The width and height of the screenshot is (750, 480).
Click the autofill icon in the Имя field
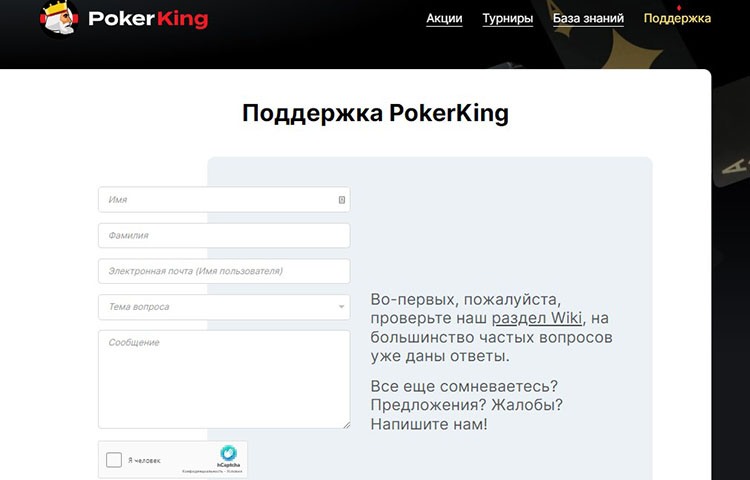coord(342,200)
